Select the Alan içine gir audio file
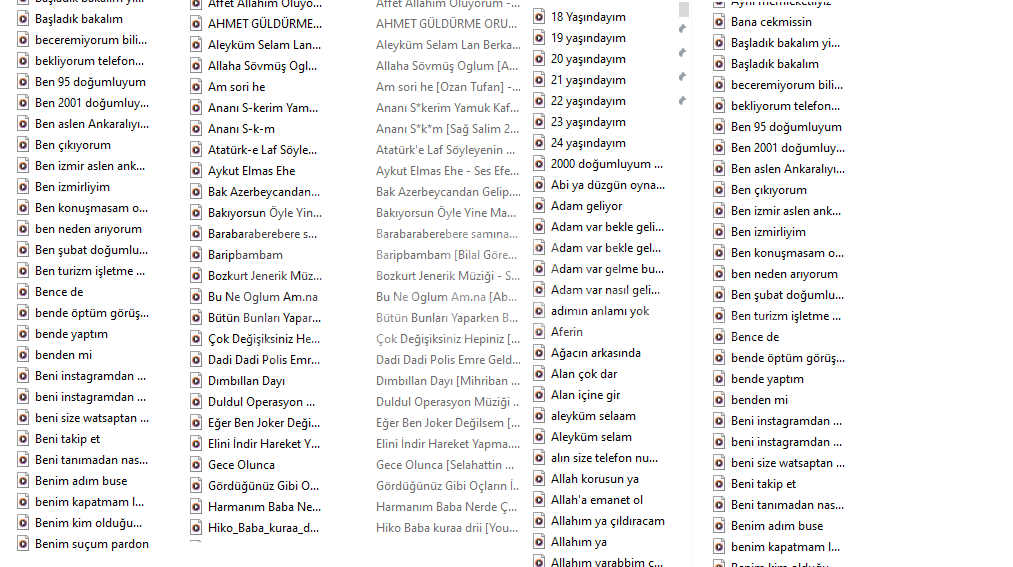 tap(585, 395)
